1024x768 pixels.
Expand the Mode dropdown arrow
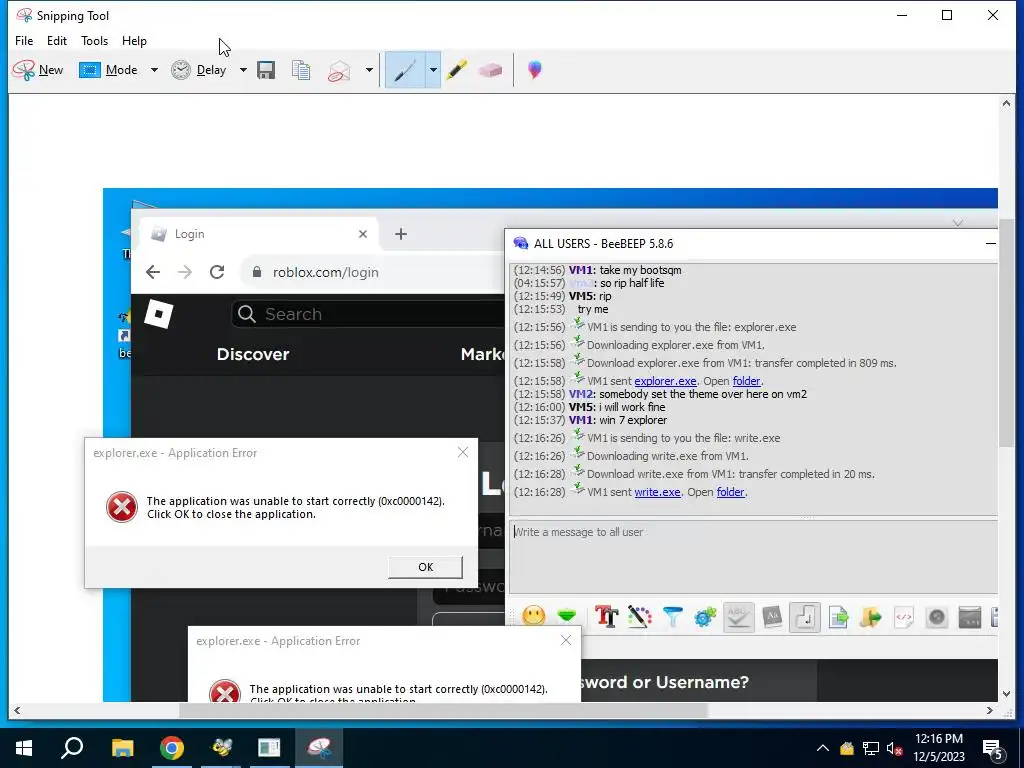pyautogui.click(x=154, y=70)
